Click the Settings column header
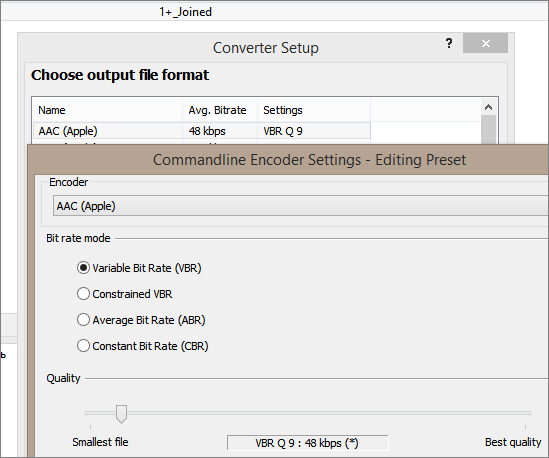Image resolution: width=549 pixels, height=458 pixels. [314, 110]
